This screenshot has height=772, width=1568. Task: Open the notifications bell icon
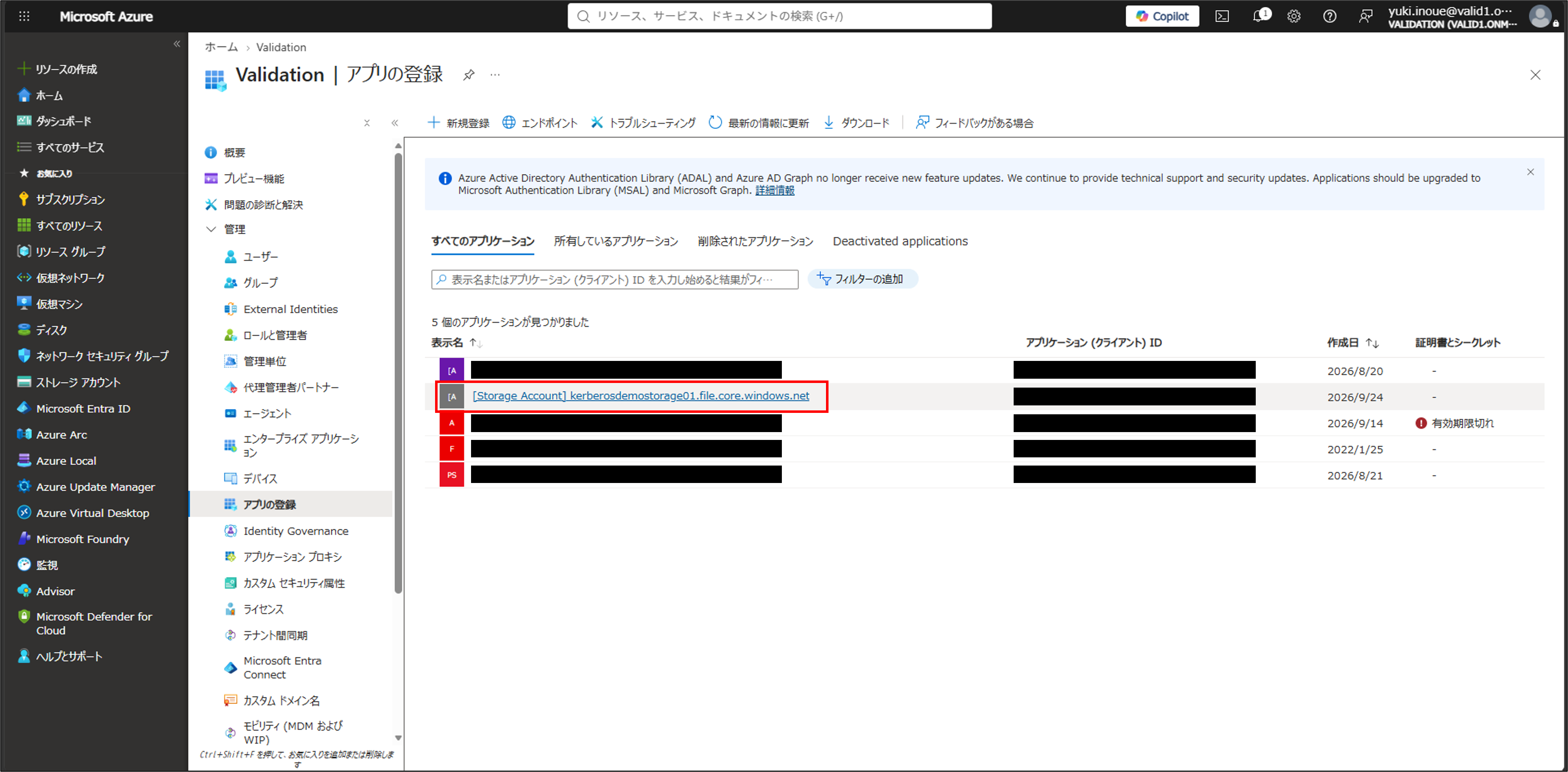pyautogui.click(x=1258, y=16)
